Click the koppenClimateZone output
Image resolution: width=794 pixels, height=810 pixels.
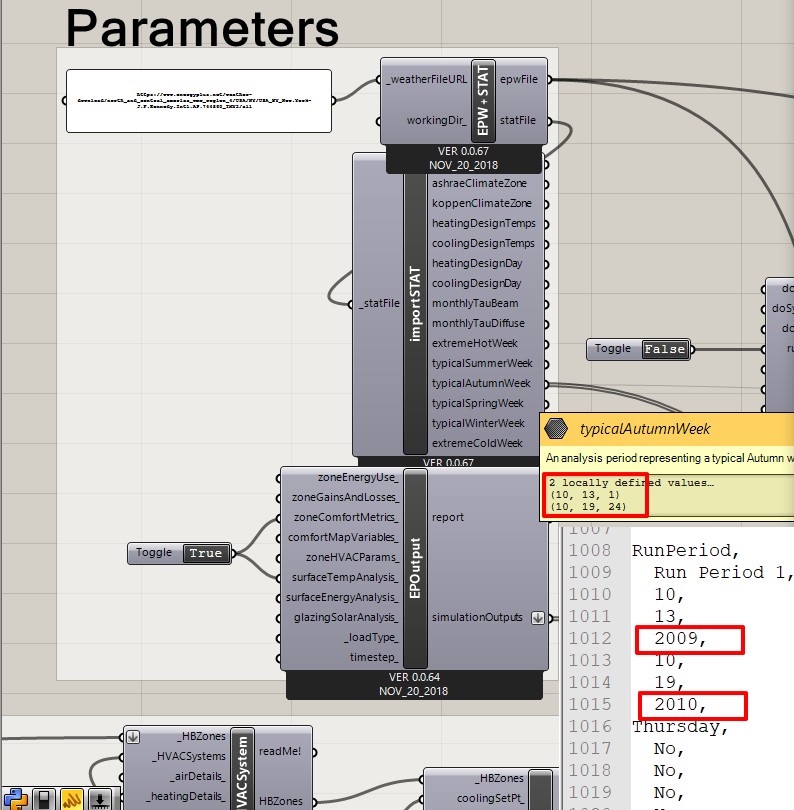pos(481,204)
